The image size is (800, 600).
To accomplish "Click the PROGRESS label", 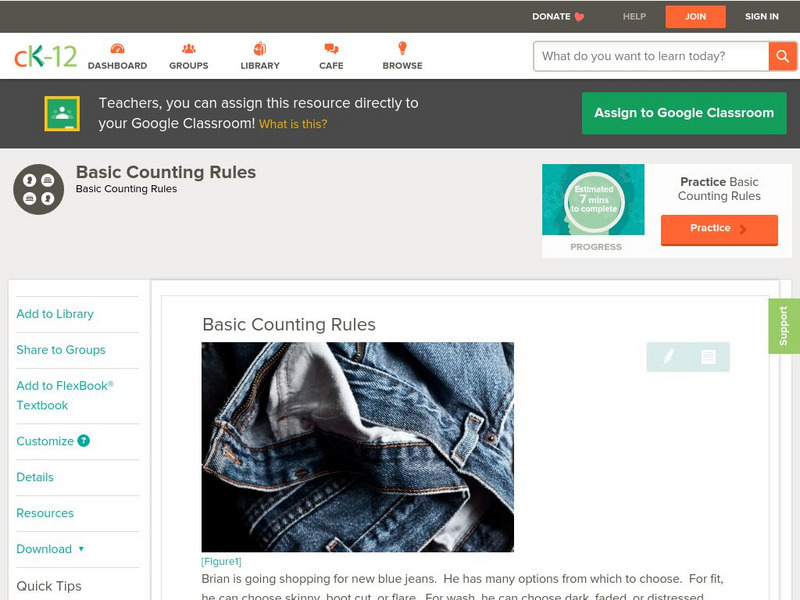I will click(x=596, y=247).
